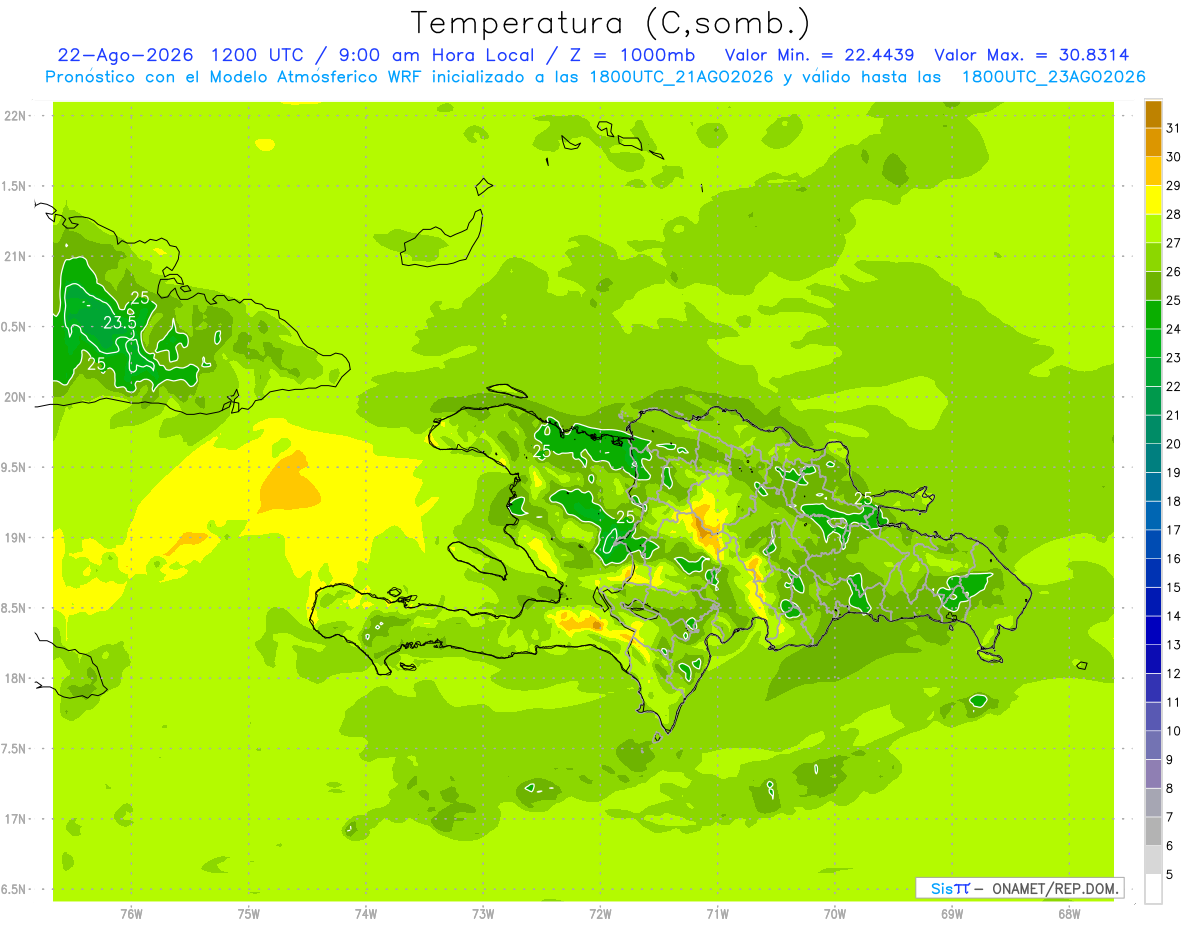Click the "74W" longitude label
This screenshot has height=927, width=1200.
pos(366,914)
